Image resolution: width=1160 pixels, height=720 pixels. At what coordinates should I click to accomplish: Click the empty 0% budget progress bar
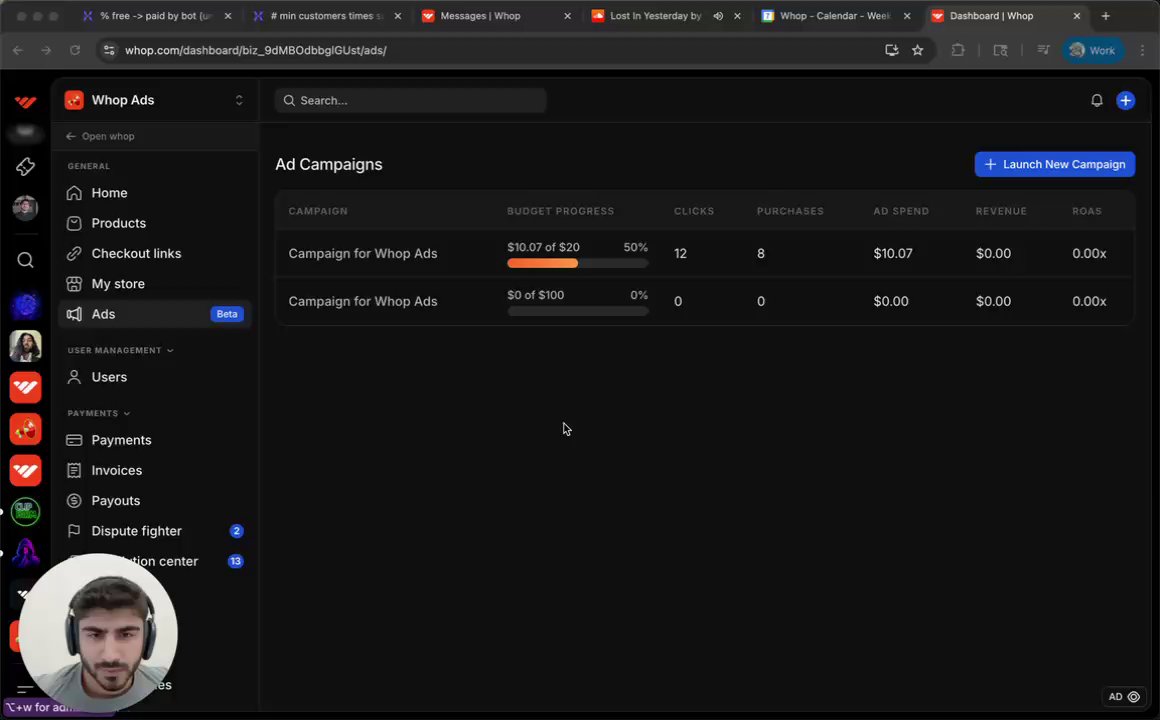577,312
